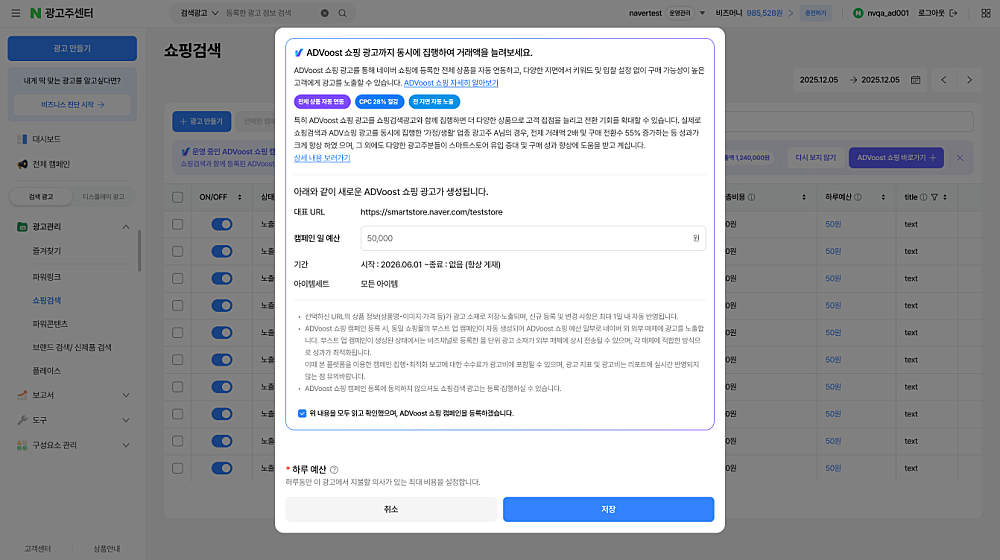Click the ADVoost 쇼핑 바로가기 button
The width and height of the screenshot is (1000, 560).
point(896,158)
